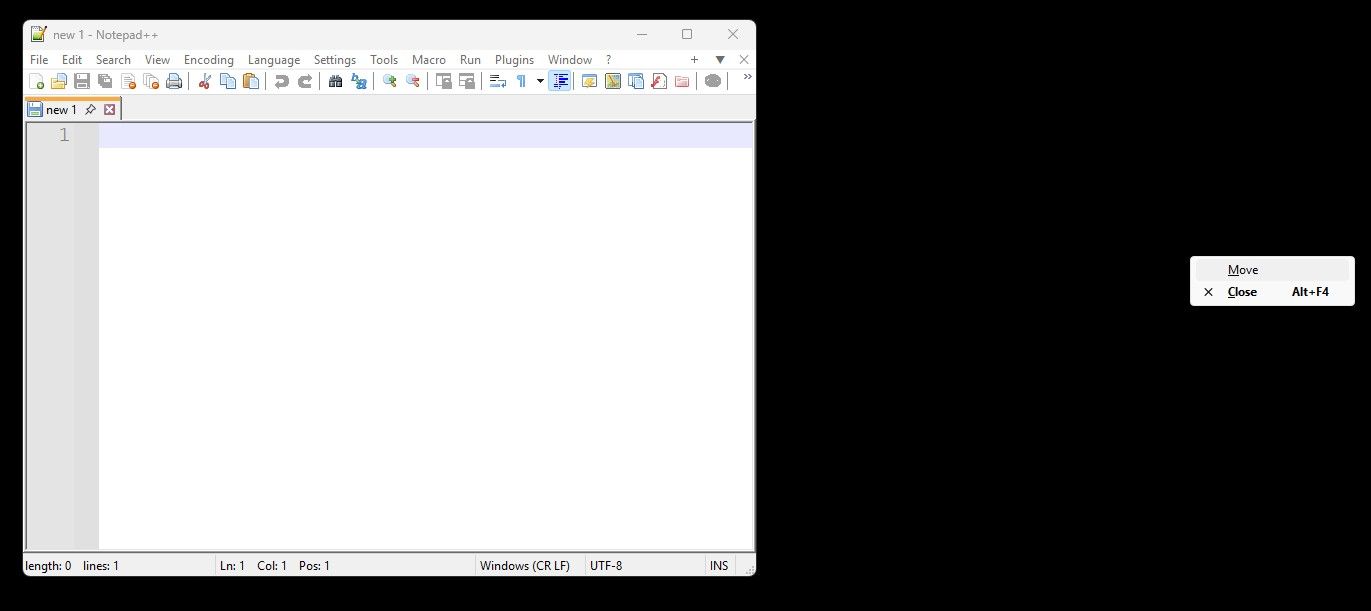Toggle synchronize horizontal scrolling icon

[467, 81]
